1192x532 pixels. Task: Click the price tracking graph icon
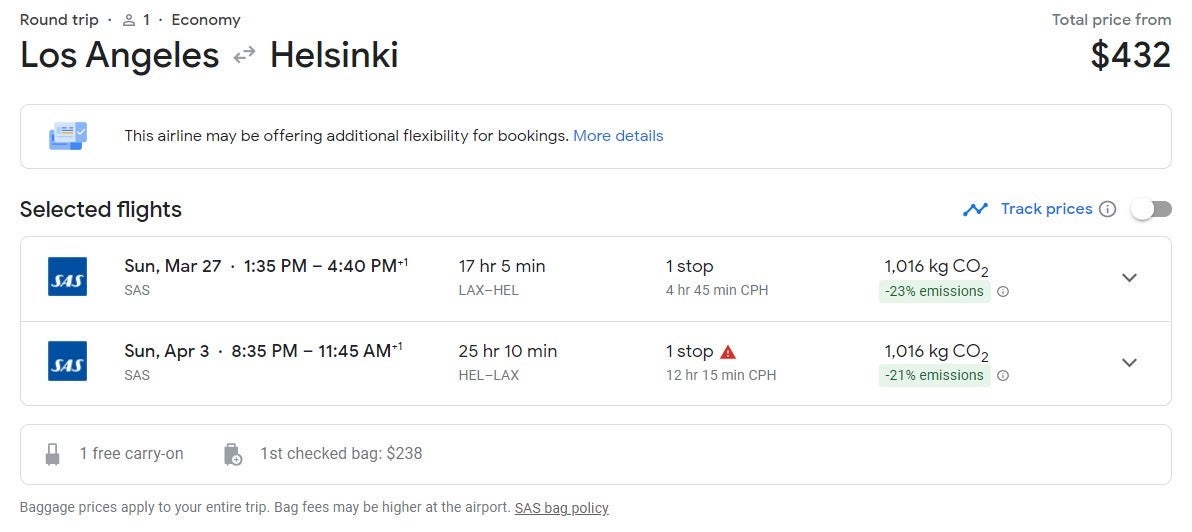[975, 210]
